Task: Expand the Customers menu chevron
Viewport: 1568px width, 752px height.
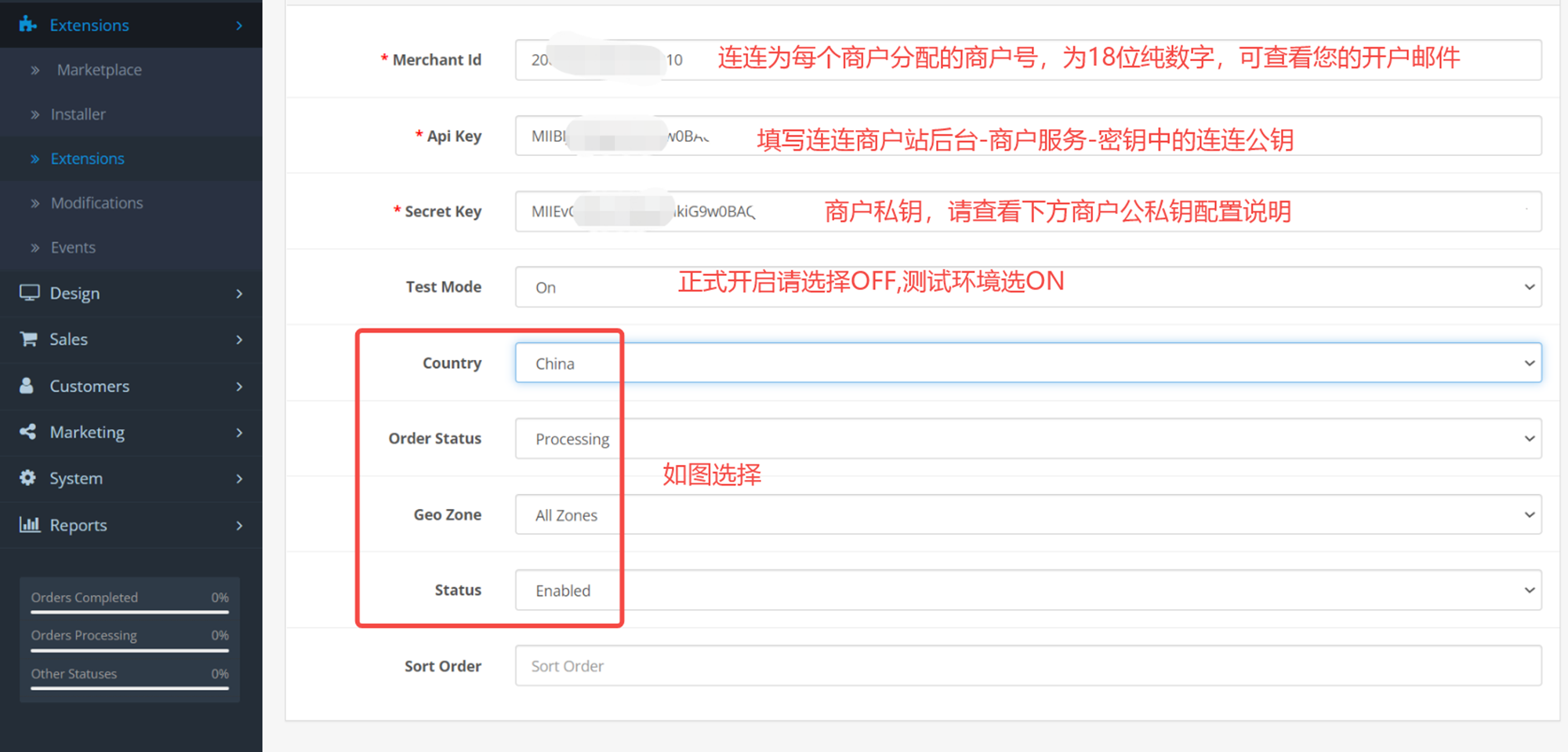Action: tap(239, 386)
